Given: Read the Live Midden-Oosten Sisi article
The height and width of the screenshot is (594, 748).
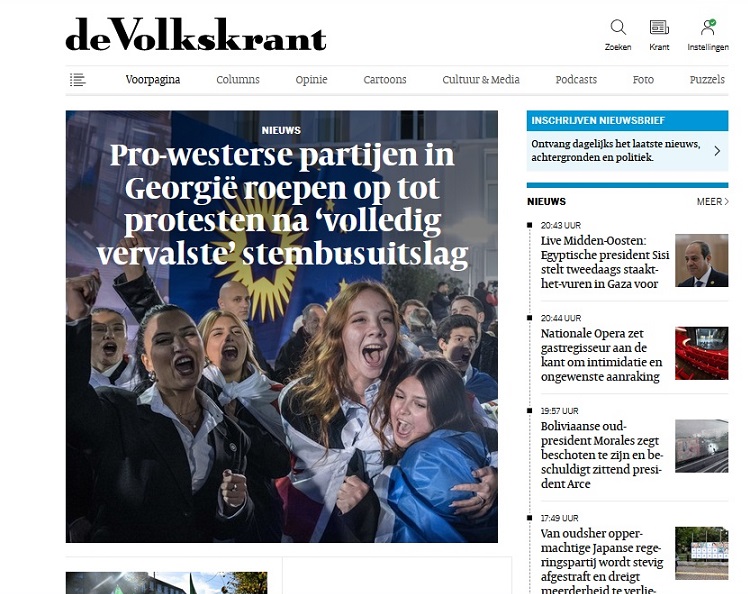Looking at the screenshot, I should click(x=604, y=262).
